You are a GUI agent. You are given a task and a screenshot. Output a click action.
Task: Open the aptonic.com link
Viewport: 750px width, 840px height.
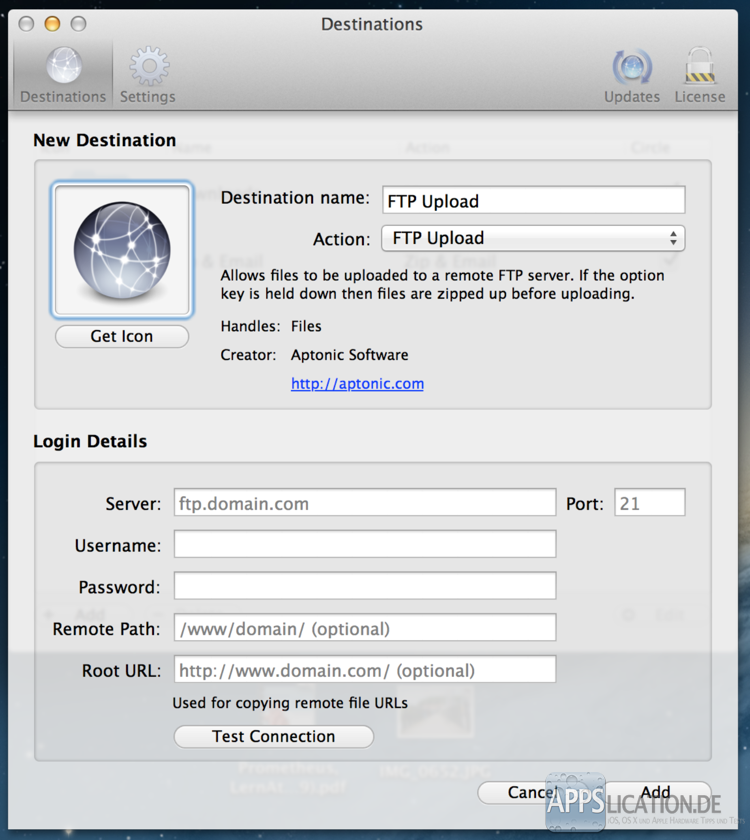tap(357, 384)
